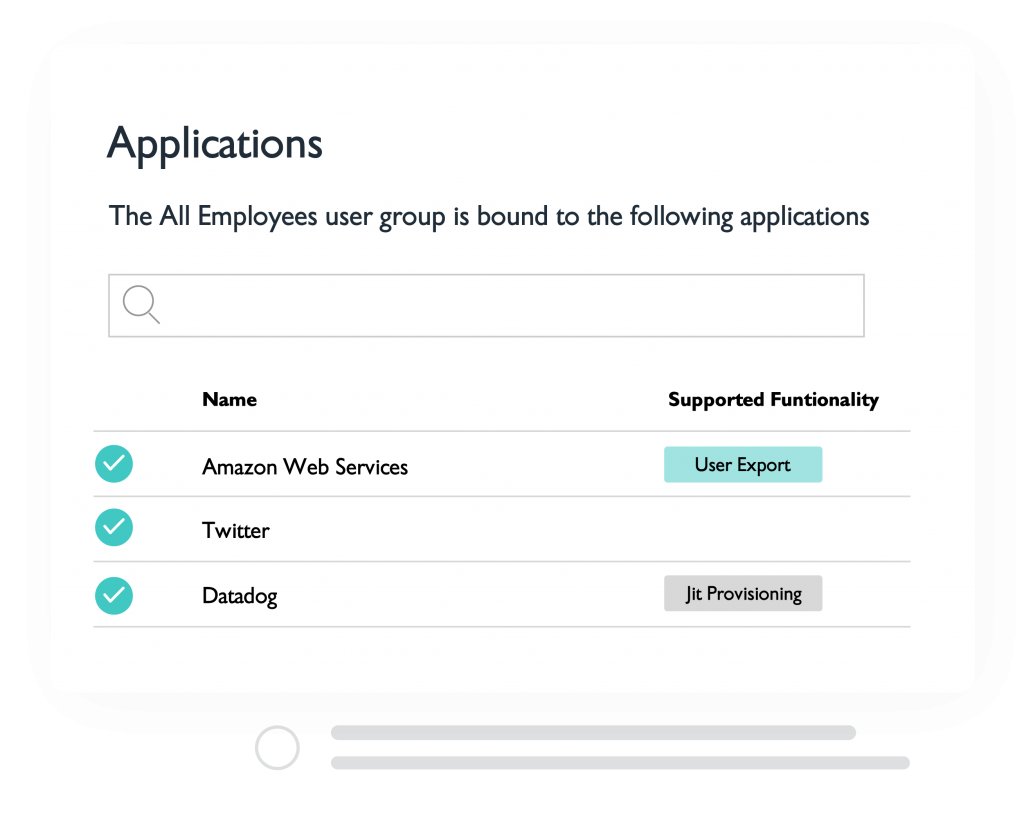Toggle the Twitter application checkmark
This screenshot has width=1024, height=815.
point(114,527)
